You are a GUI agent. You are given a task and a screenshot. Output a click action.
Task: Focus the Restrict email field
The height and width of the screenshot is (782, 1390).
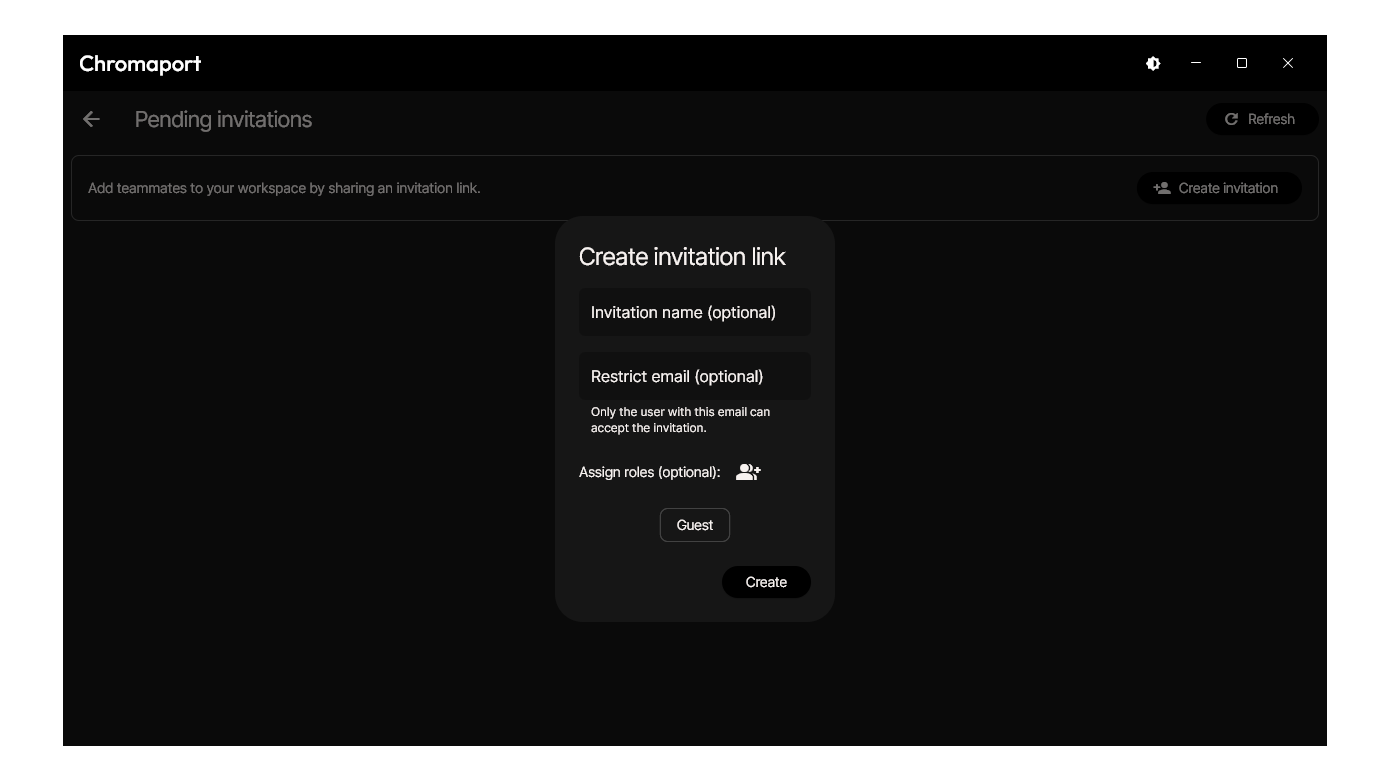click(x=694, y=377)
